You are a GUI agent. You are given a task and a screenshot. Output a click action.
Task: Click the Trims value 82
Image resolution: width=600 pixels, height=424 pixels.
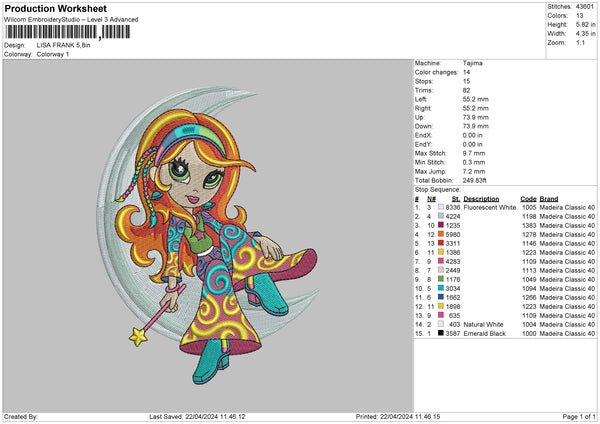coord(466,90)
